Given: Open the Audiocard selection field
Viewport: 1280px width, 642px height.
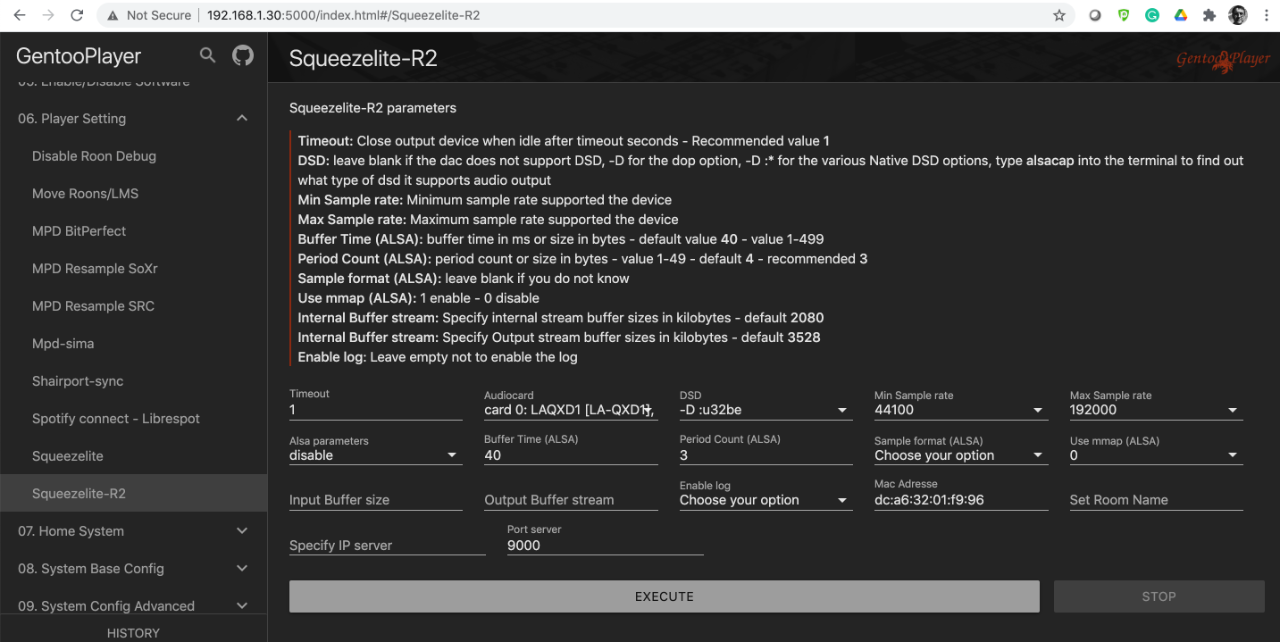Looking at the screenshot, I should point(571,409).
